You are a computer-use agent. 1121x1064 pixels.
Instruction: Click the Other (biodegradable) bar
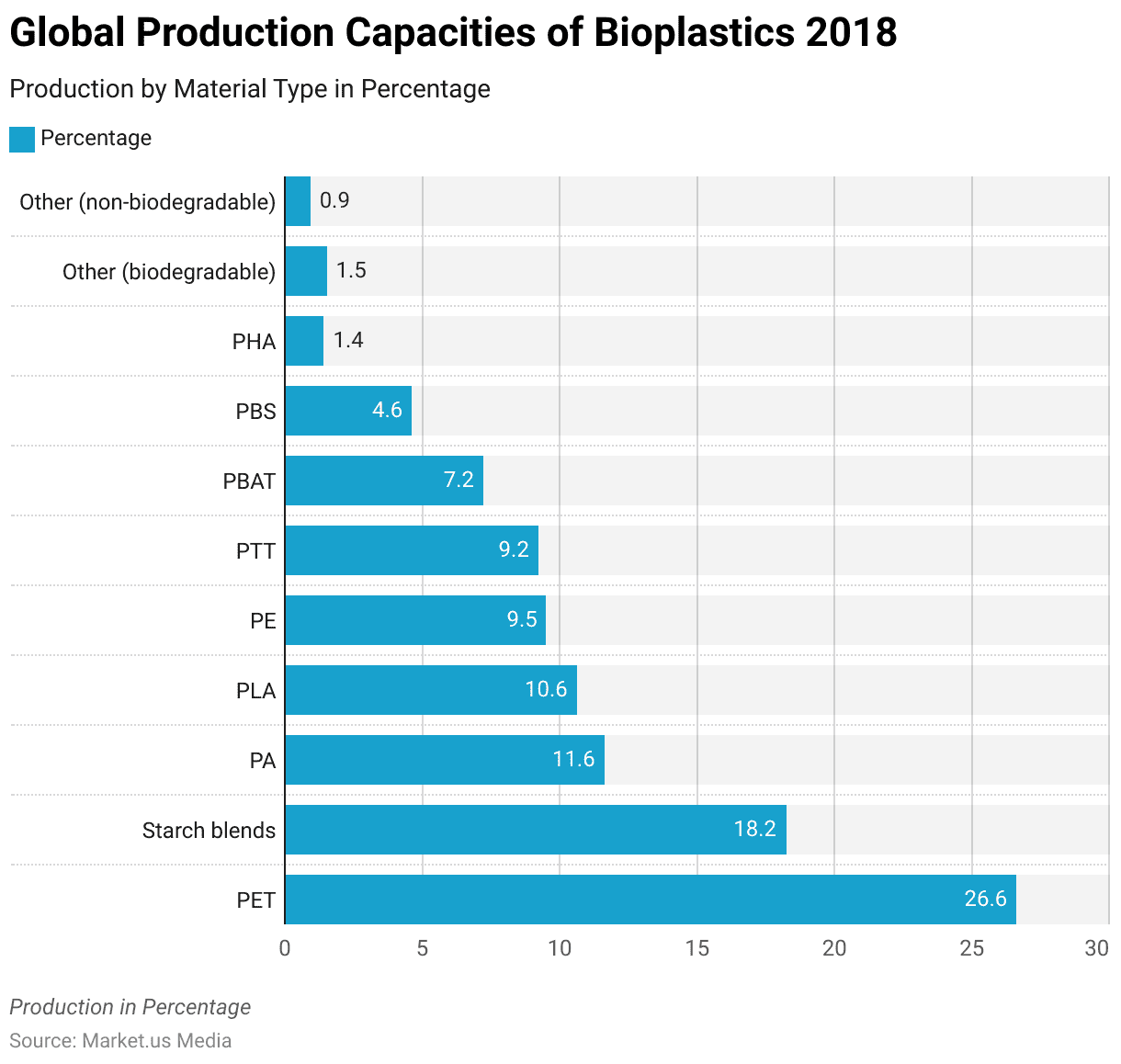click(x=306, y=271)
